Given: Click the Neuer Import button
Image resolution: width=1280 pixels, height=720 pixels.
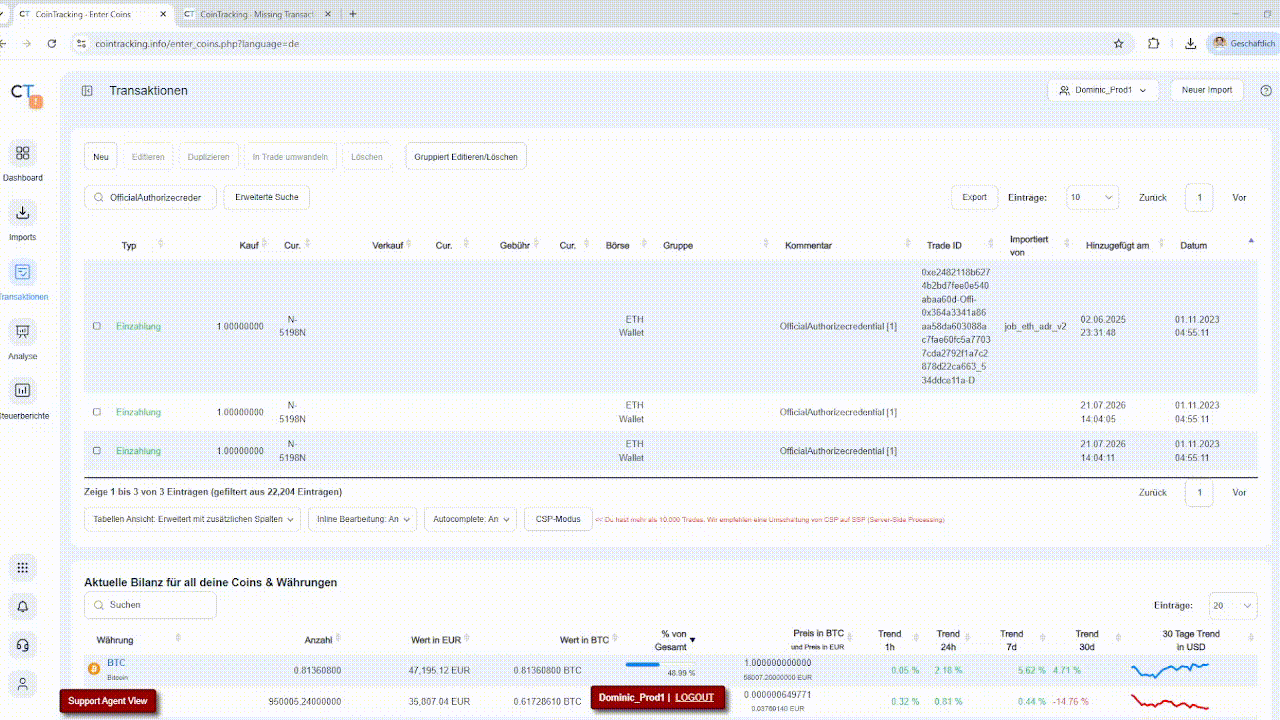Looking at the screenshot, I should (1207, 90).
